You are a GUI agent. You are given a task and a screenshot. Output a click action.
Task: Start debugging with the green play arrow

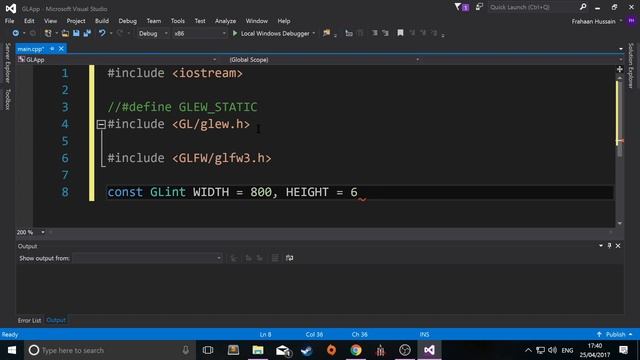[235, 33]
